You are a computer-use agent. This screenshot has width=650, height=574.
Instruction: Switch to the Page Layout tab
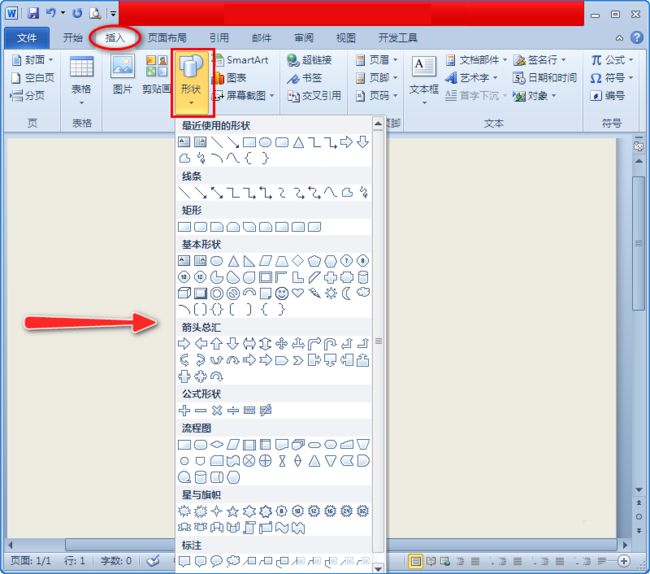[x=167, y=38]
